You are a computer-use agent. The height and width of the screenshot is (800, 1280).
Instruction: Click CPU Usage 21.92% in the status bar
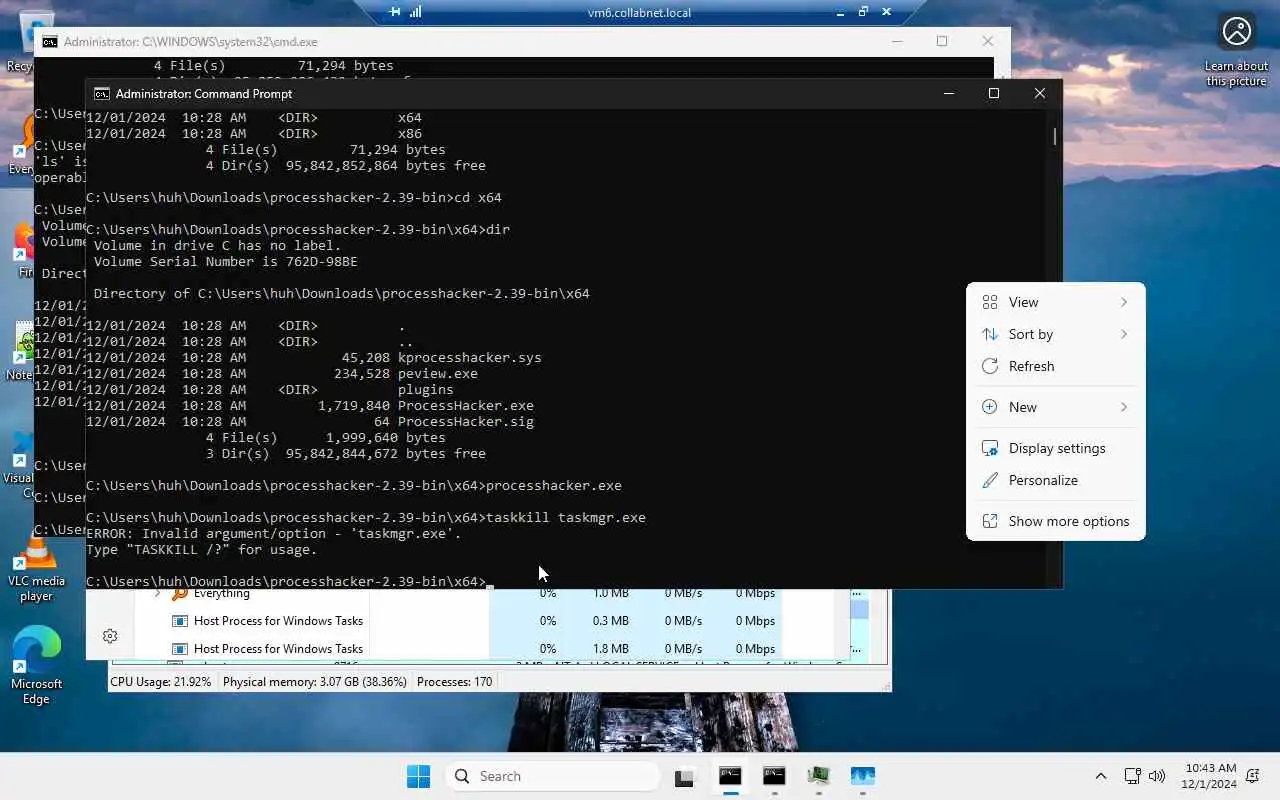coord(161,682)
